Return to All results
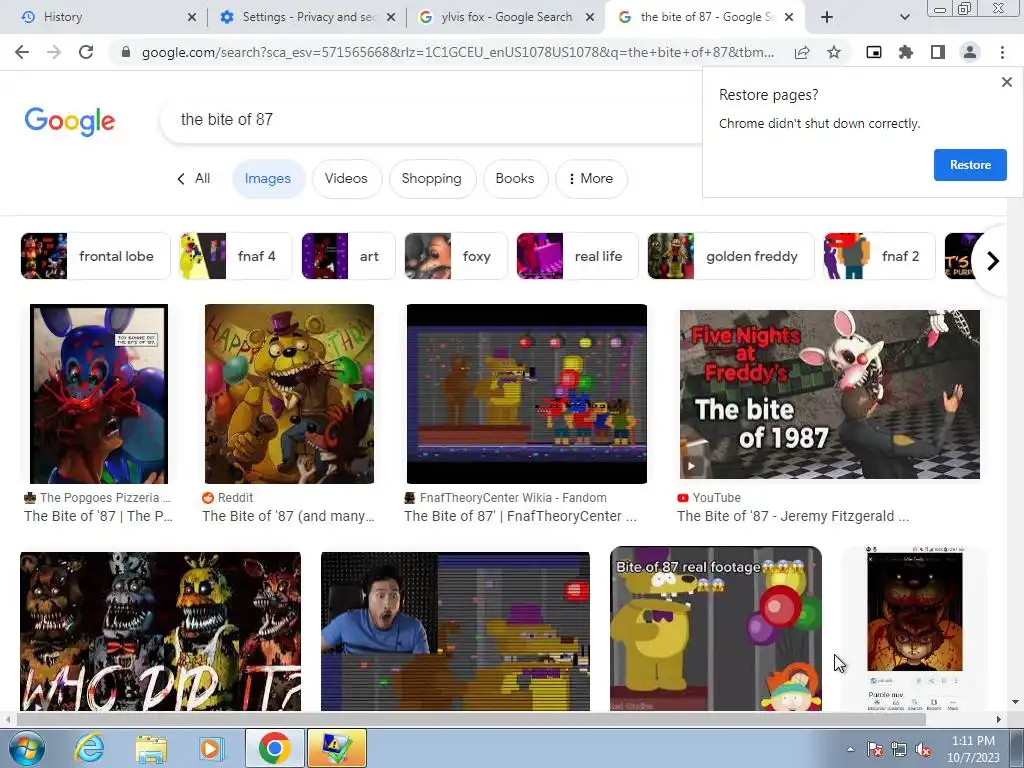Screen dimensions: 1024x768 pyautogui.click(x=194, y=179)
